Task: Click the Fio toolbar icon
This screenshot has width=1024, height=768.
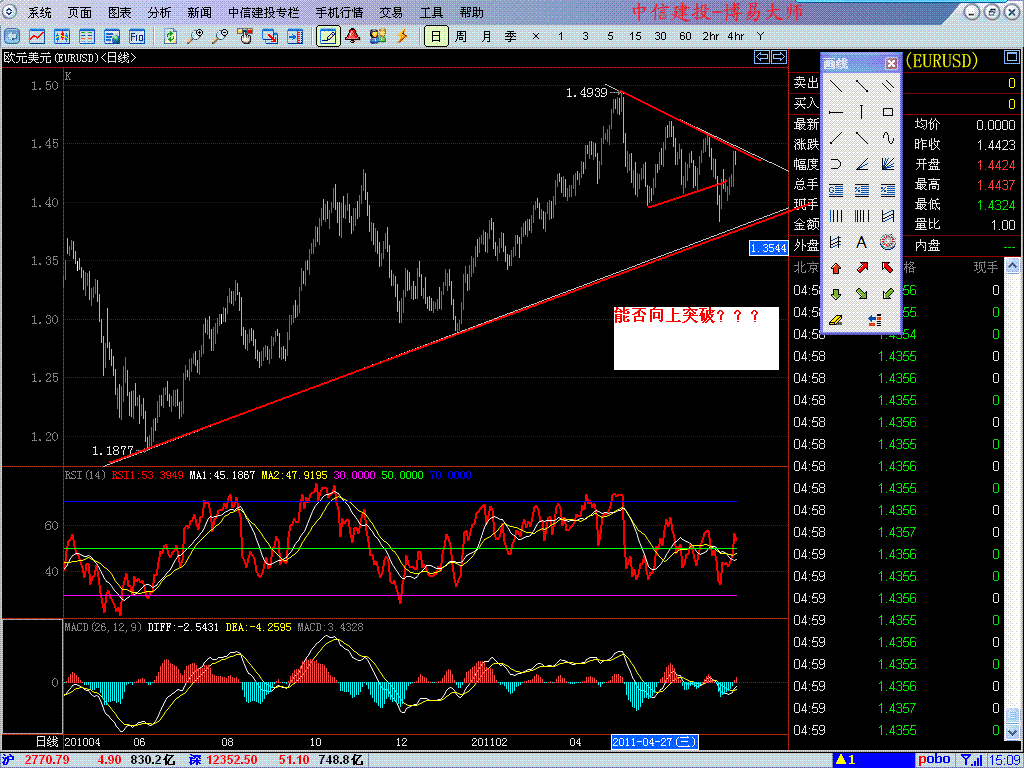Action: [x=136, y=37]
